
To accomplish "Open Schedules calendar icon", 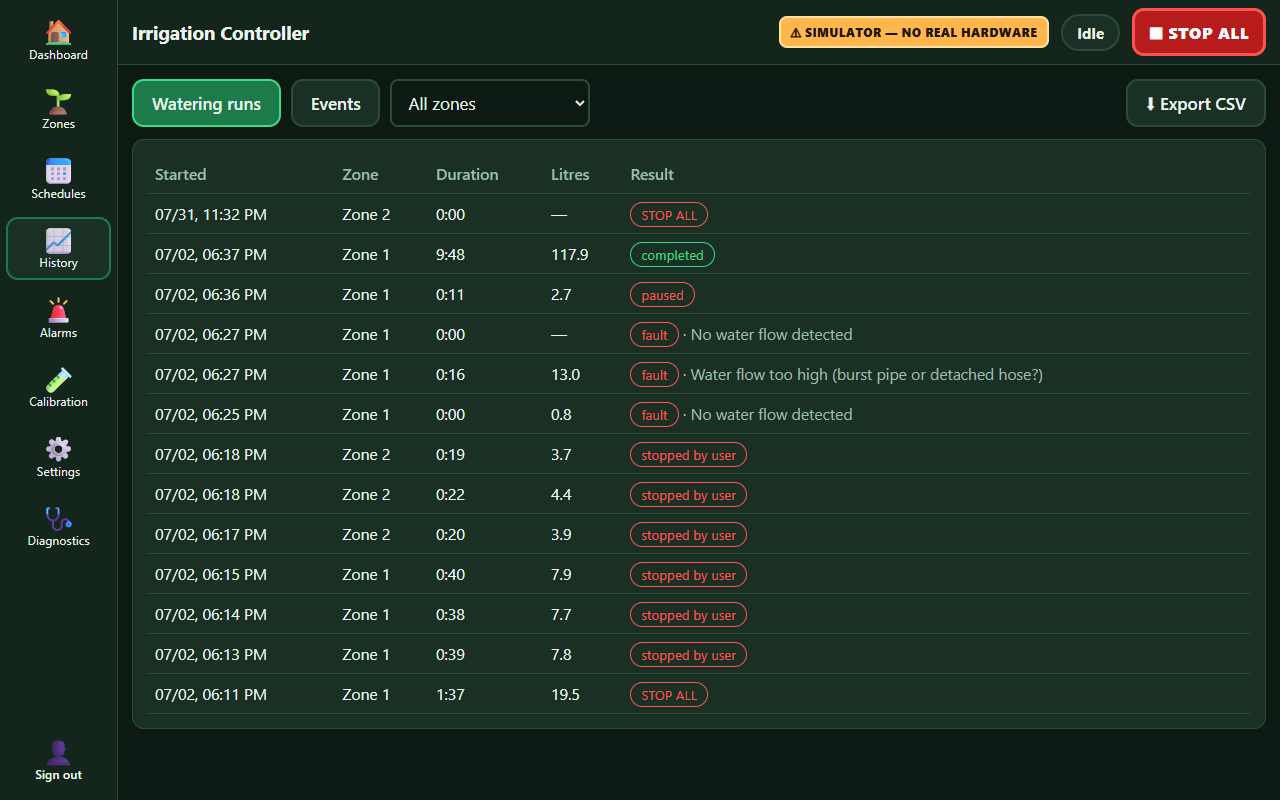I will point(58,171).
